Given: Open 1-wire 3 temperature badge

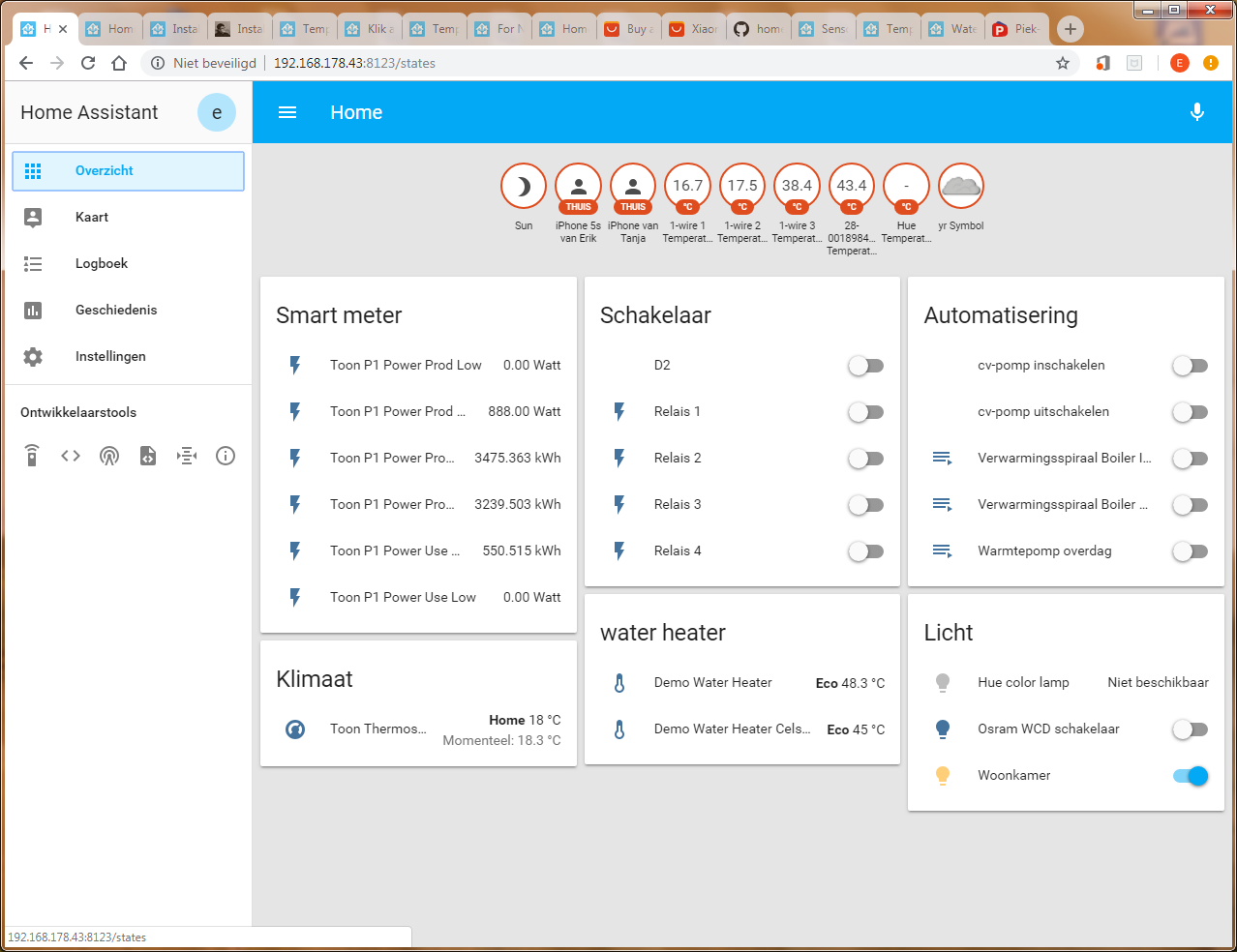Looking at the screenshot, I should click(x=797, y=186).
